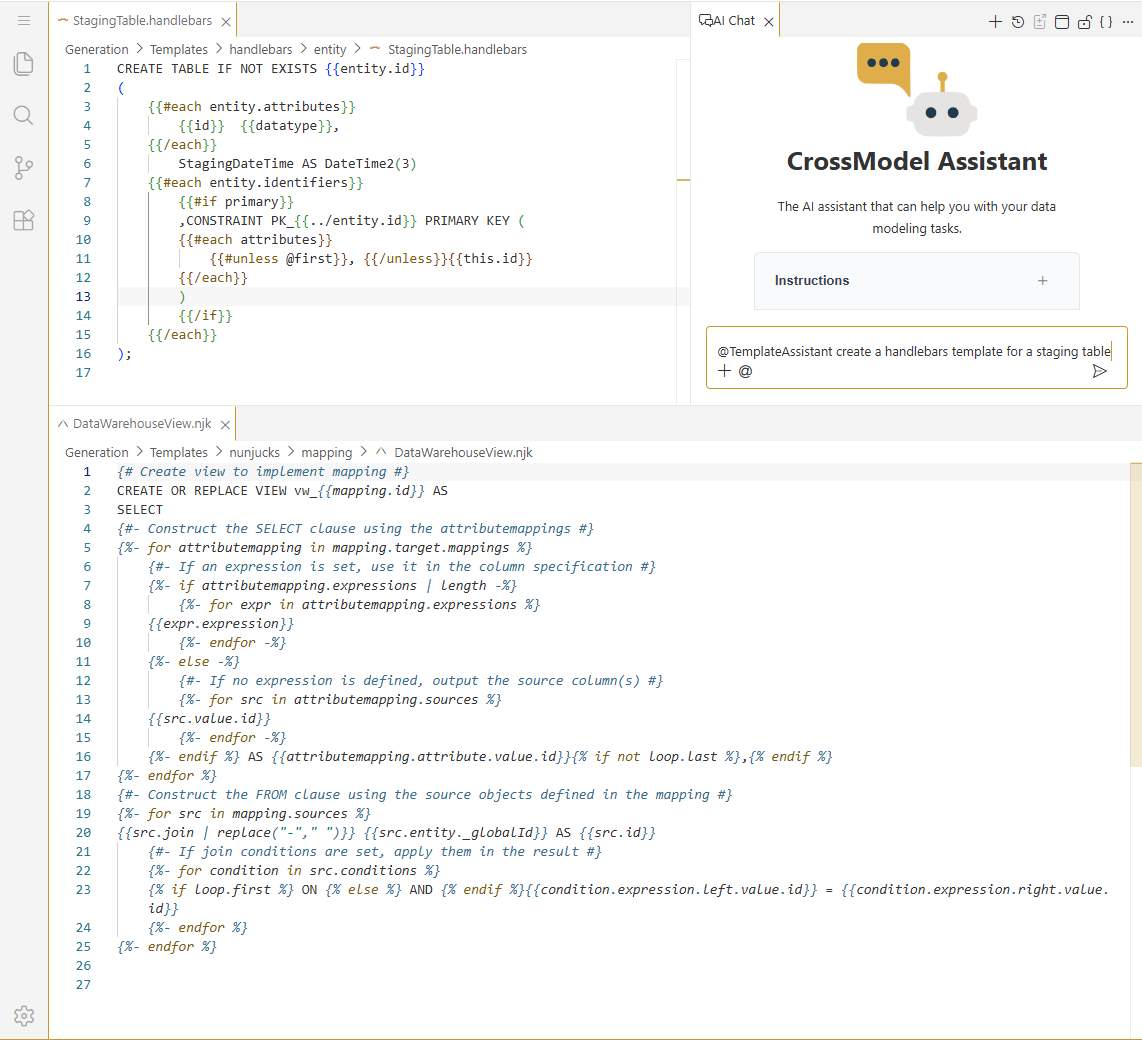Open the Search view in activity bar
The image size is (1142, 1040).
(24, 115)
